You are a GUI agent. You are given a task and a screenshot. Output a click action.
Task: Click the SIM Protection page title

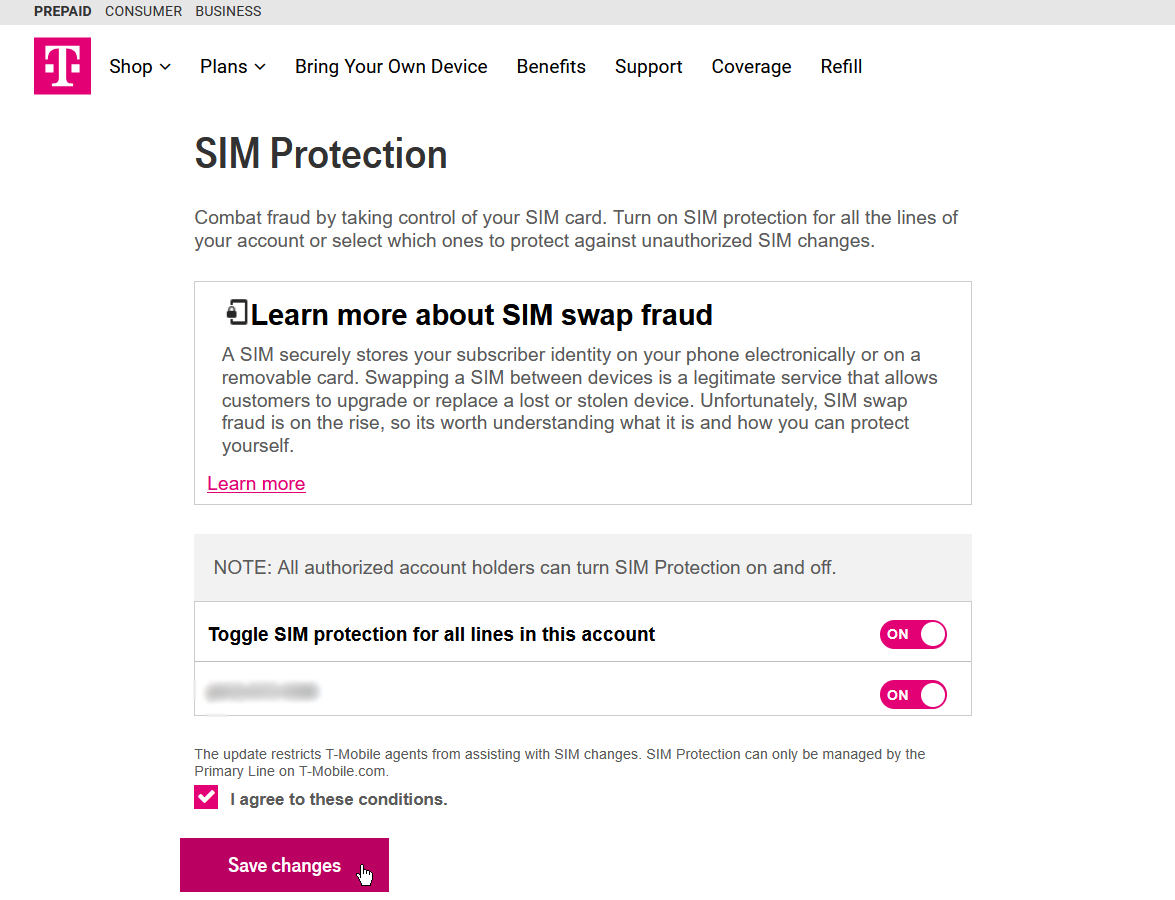pyautogui.click(x=320, y=154)
